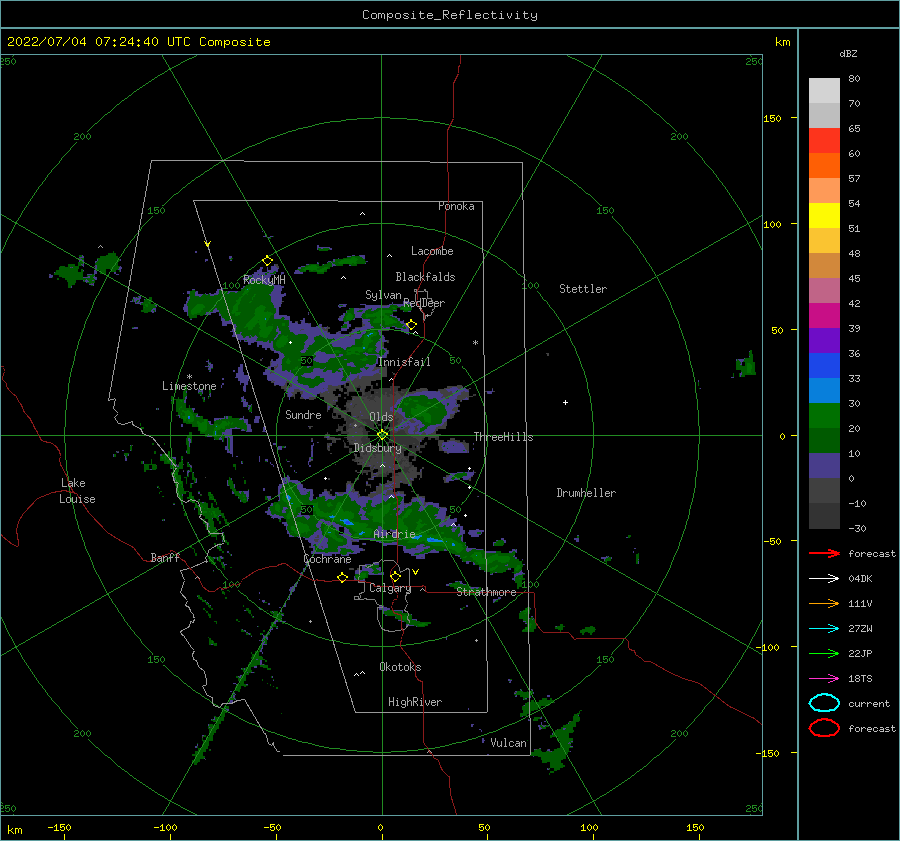Image resolution: width=900 pixels, height=841 pixels.
Task: Select the magenta 42 dBZ color swatch
Action: click(824, 315)
